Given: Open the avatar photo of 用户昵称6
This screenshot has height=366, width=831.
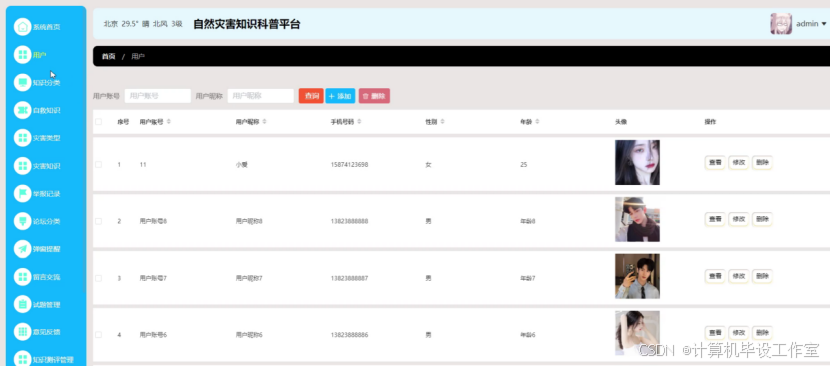Looking at the screenshot, I should [637, 333].
